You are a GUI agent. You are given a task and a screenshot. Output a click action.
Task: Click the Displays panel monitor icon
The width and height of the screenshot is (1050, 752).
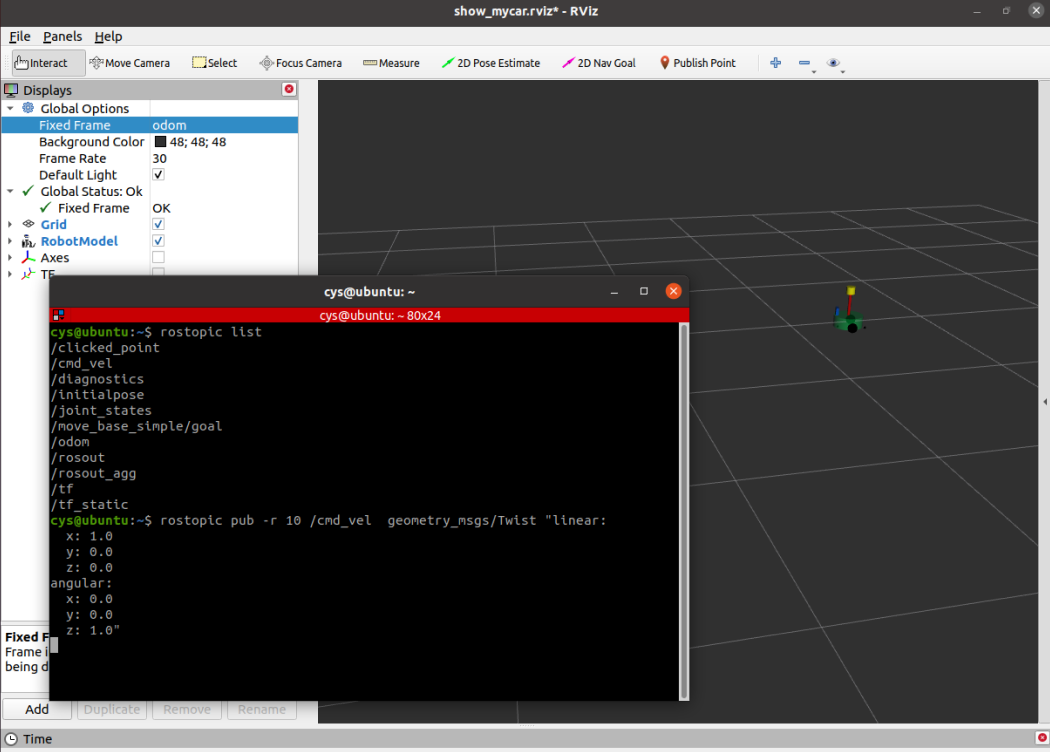click(11, 90)
